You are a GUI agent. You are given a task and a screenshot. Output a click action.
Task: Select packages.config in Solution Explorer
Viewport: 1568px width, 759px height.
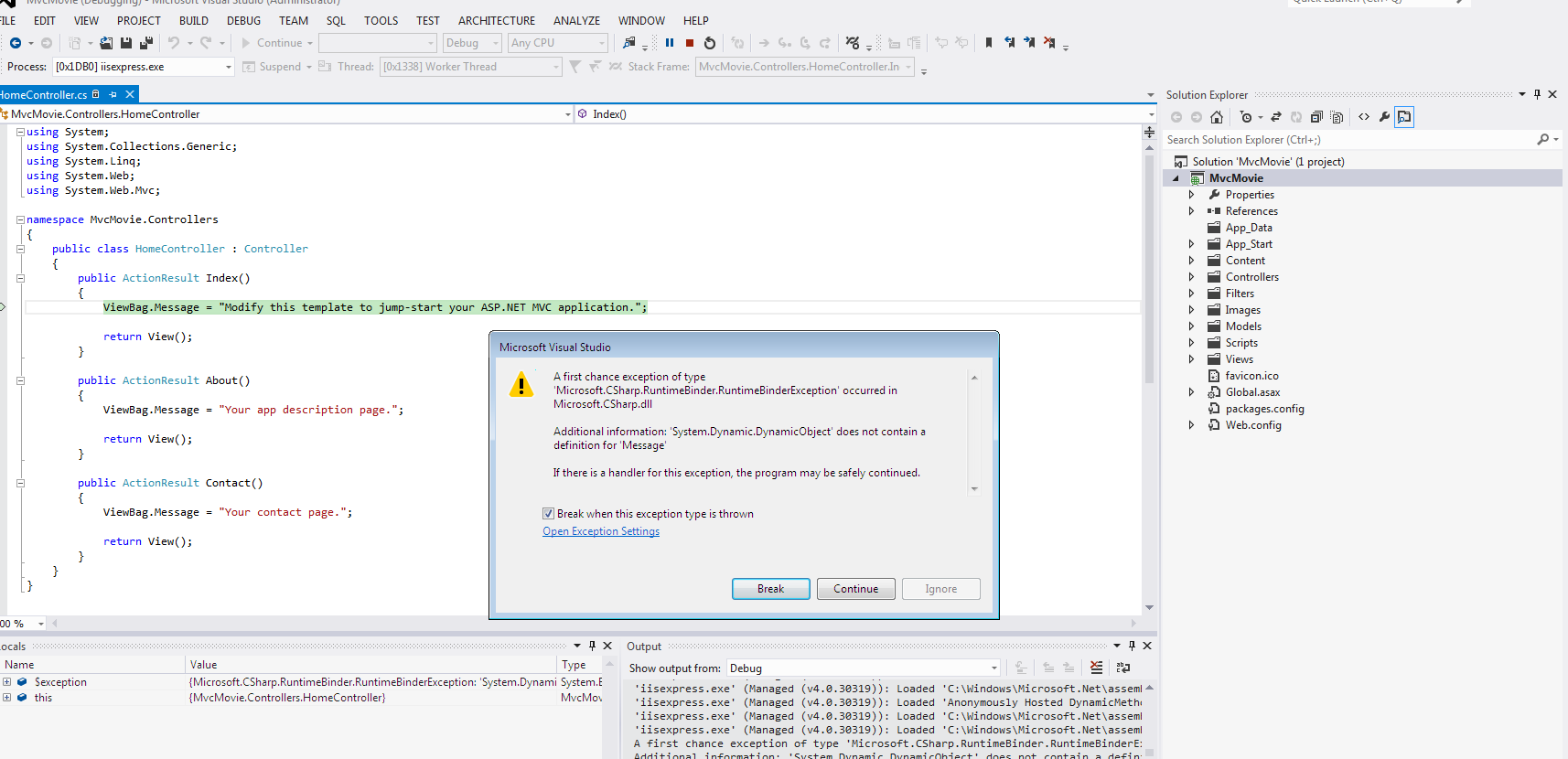pos(1264,409)
